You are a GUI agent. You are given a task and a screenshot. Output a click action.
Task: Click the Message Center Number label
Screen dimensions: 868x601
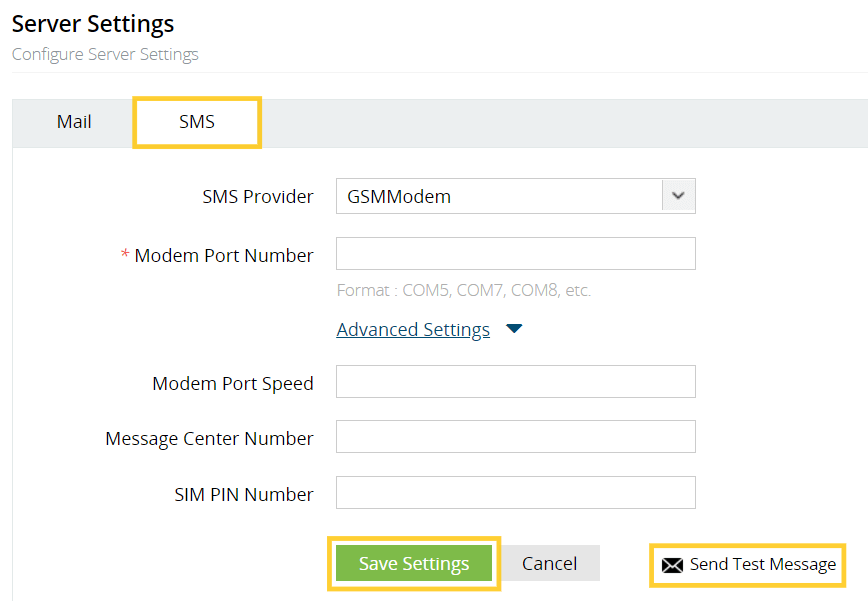tap(209, 439)
